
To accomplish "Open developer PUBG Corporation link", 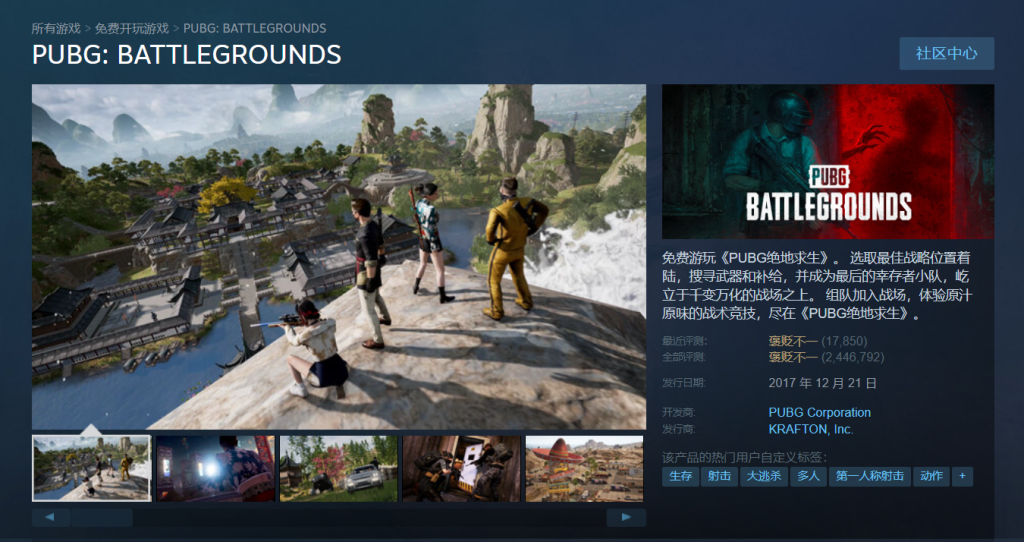I will (x=820, y=413).
